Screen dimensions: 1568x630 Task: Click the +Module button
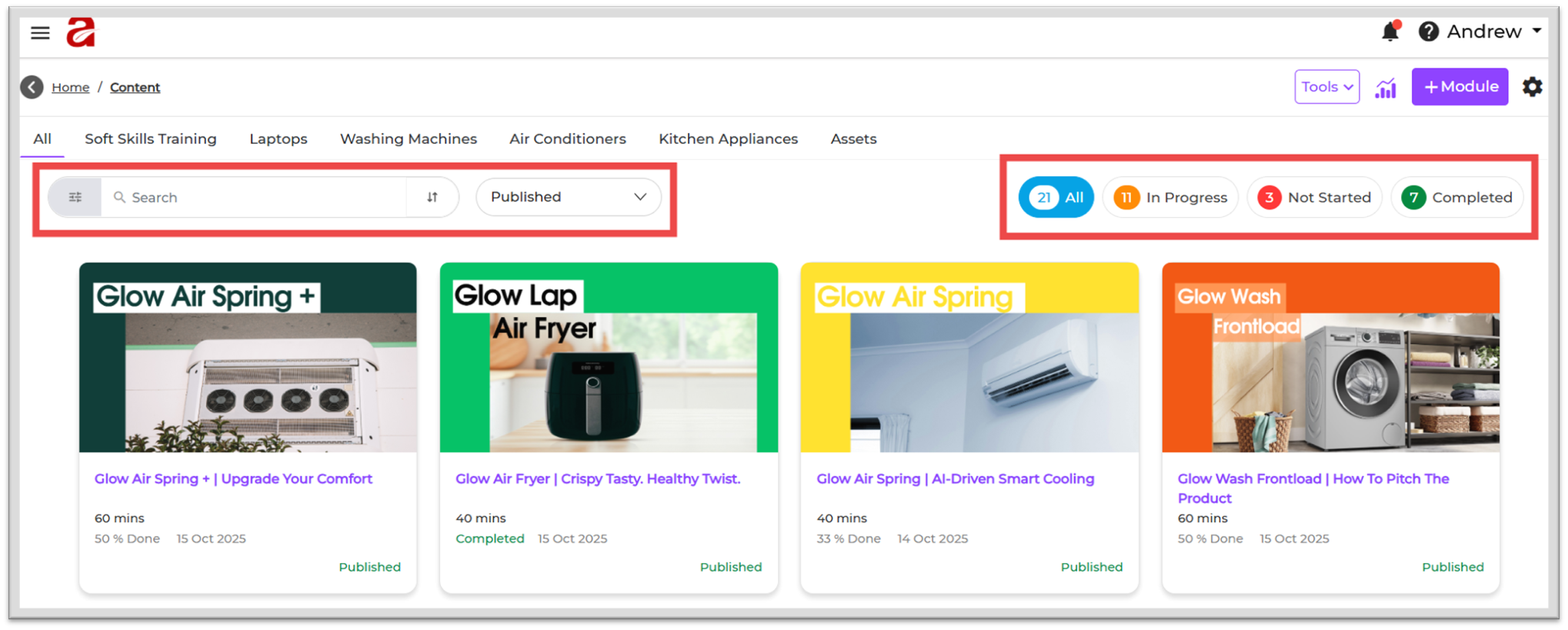click(1460, 87)
